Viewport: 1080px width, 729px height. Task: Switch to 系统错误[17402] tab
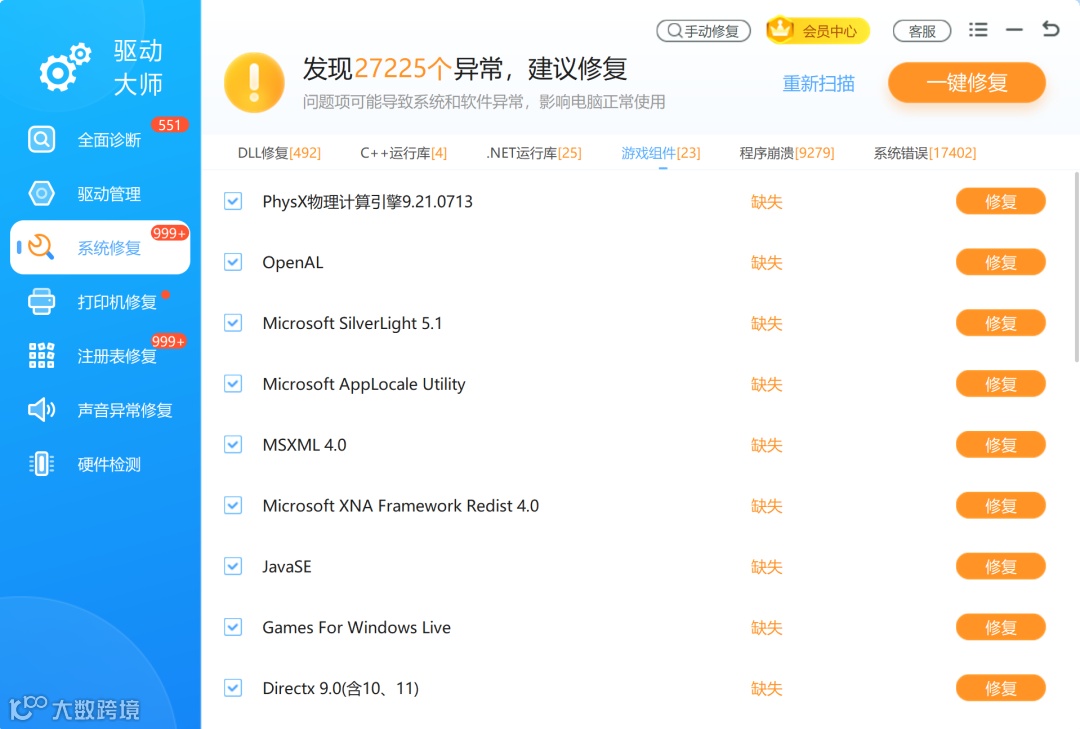click(925, 153)
